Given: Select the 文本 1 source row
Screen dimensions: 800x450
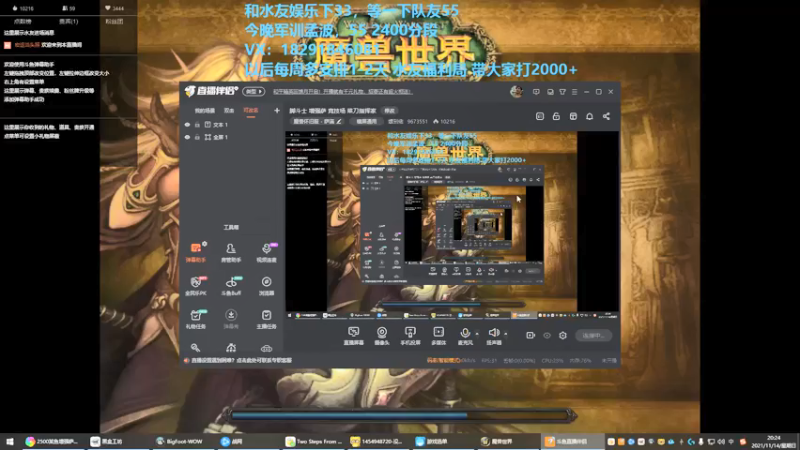Looking at the screenshot, I should 232,124.
